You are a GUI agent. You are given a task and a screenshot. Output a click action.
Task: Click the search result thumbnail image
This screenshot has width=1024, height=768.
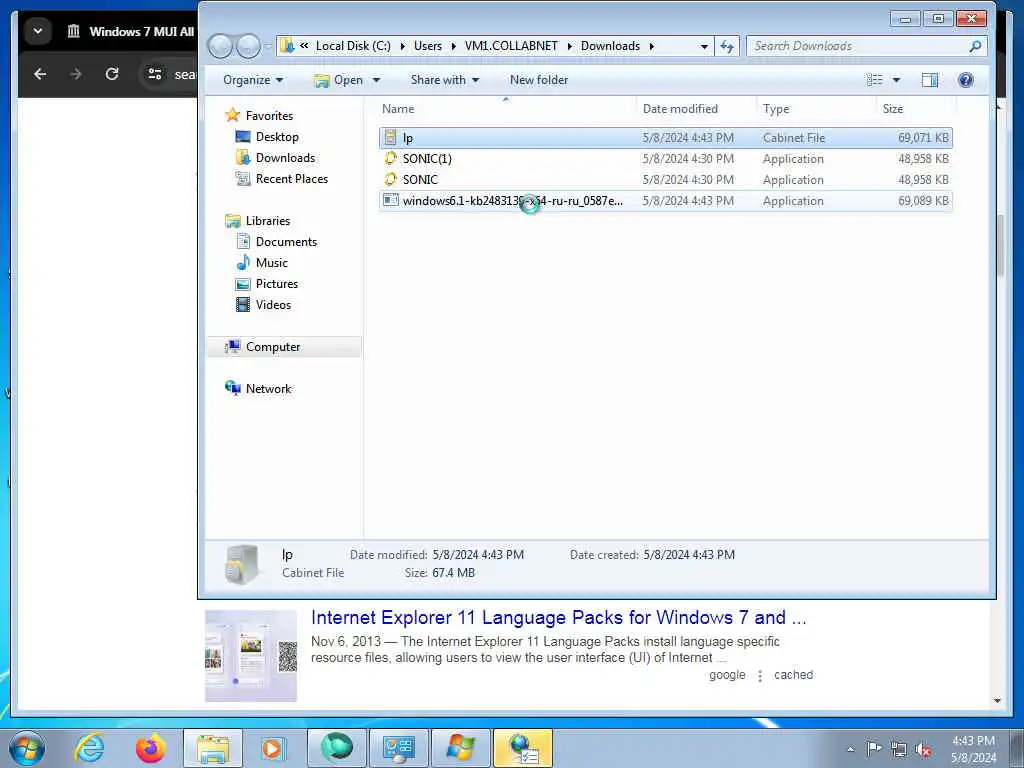coord(251,656)
